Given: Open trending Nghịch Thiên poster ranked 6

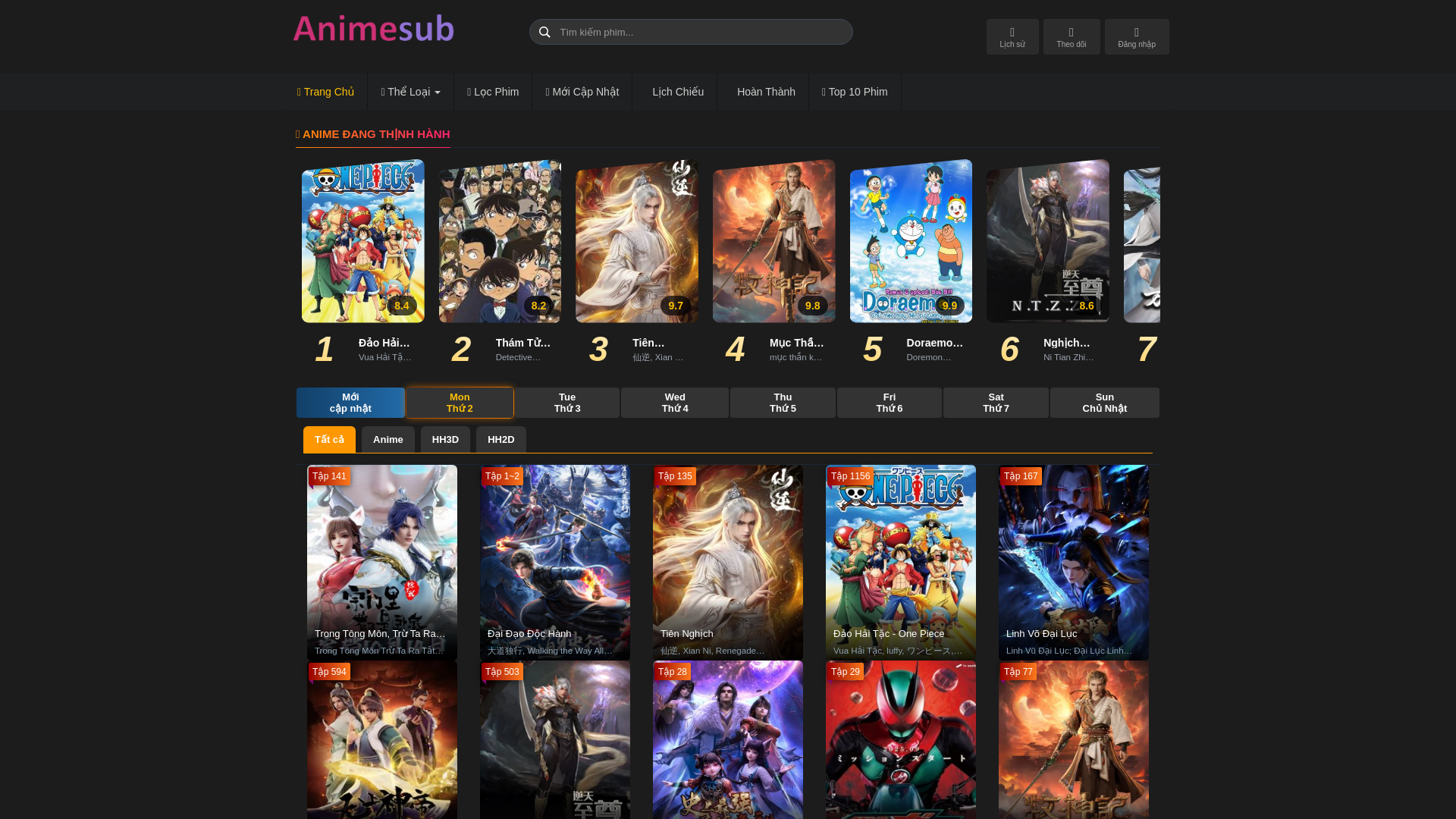Looking at the screenshot, I should click(1048, 241).
